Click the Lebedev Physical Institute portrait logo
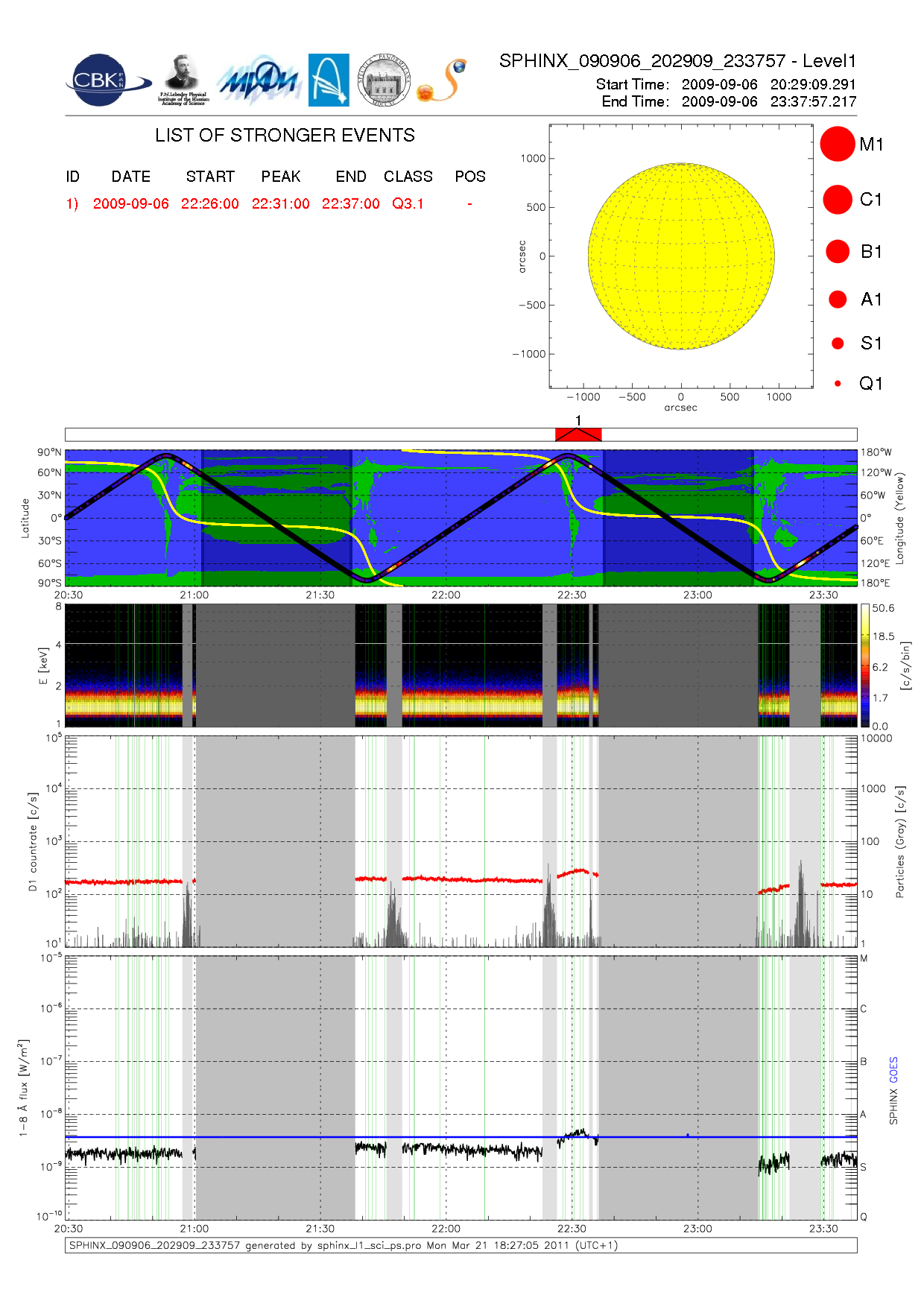The height and width of the screenshot is (1307, 924). coord(183,80)
